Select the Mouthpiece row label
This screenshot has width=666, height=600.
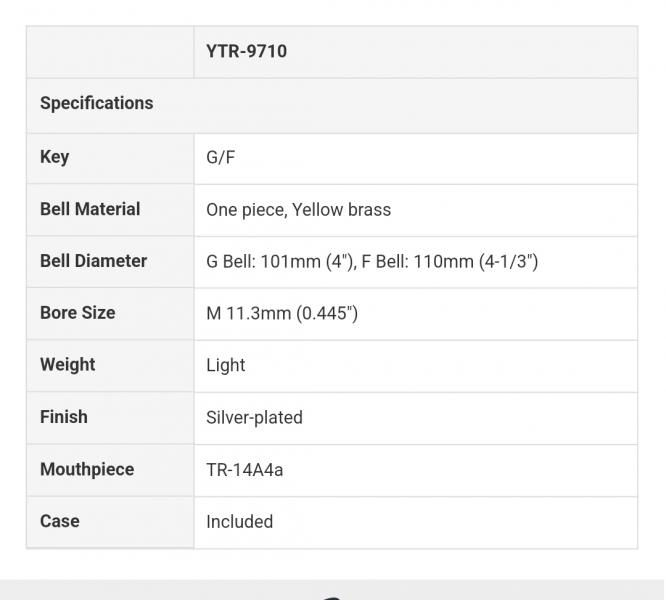[x=87, y=469]
